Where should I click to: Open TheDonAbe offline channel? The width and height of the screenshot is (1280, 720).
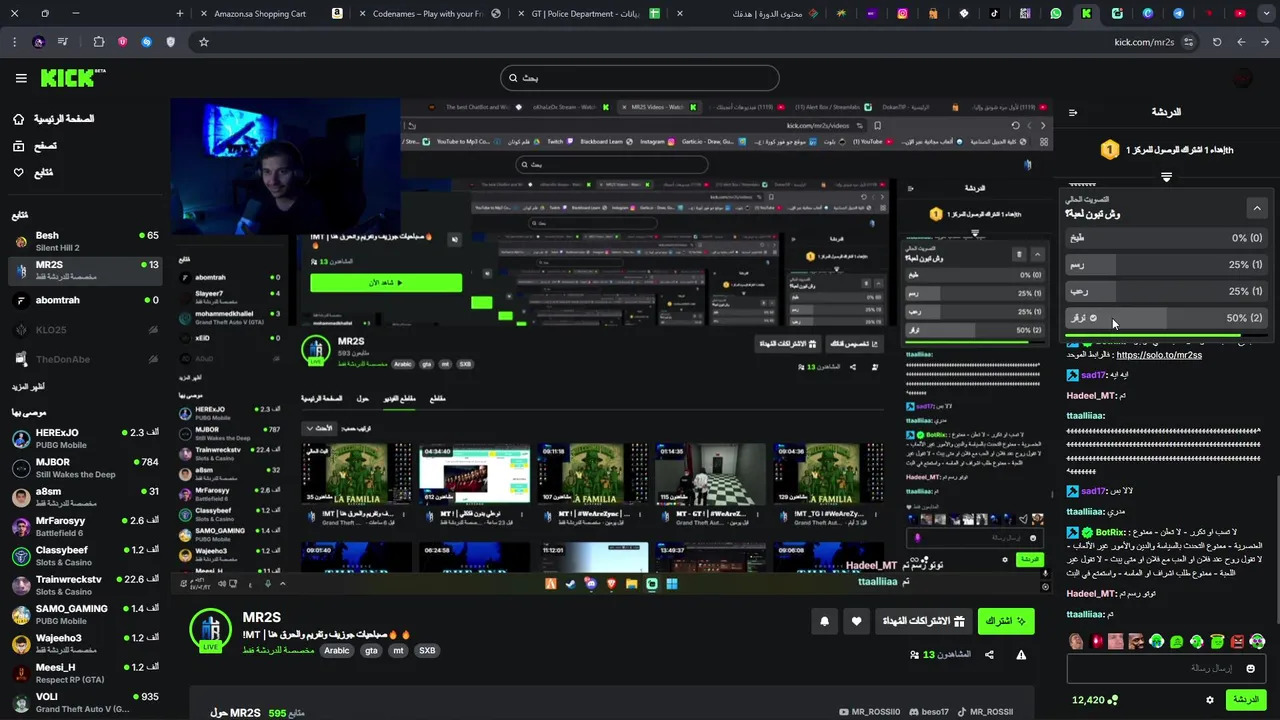click(x=85, y=359)
